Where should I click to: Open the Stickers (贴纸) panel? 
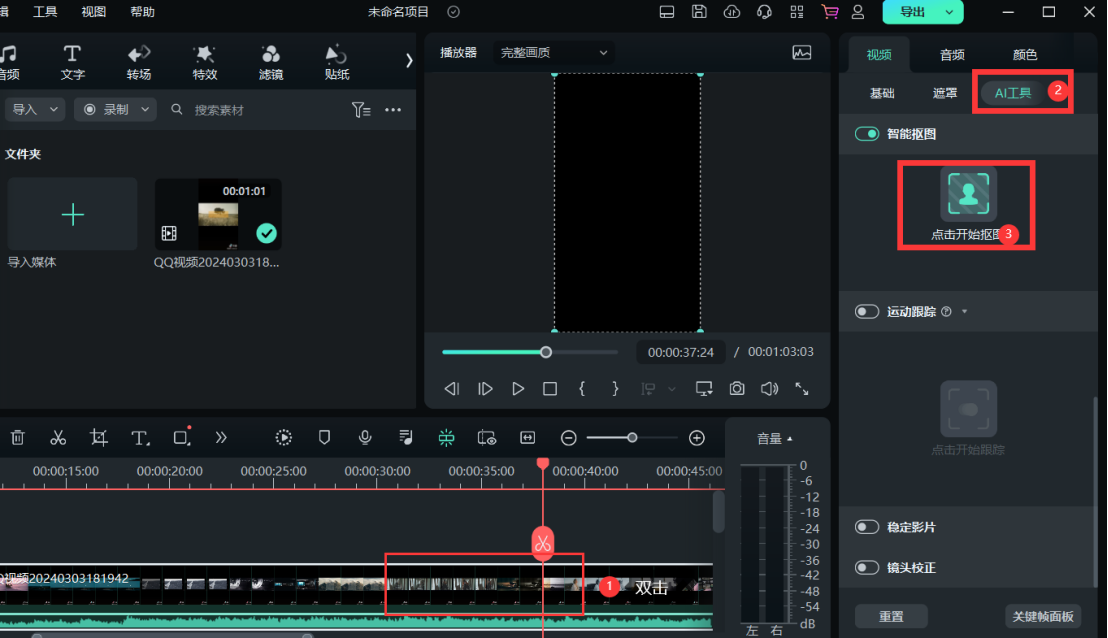(337, 62)
